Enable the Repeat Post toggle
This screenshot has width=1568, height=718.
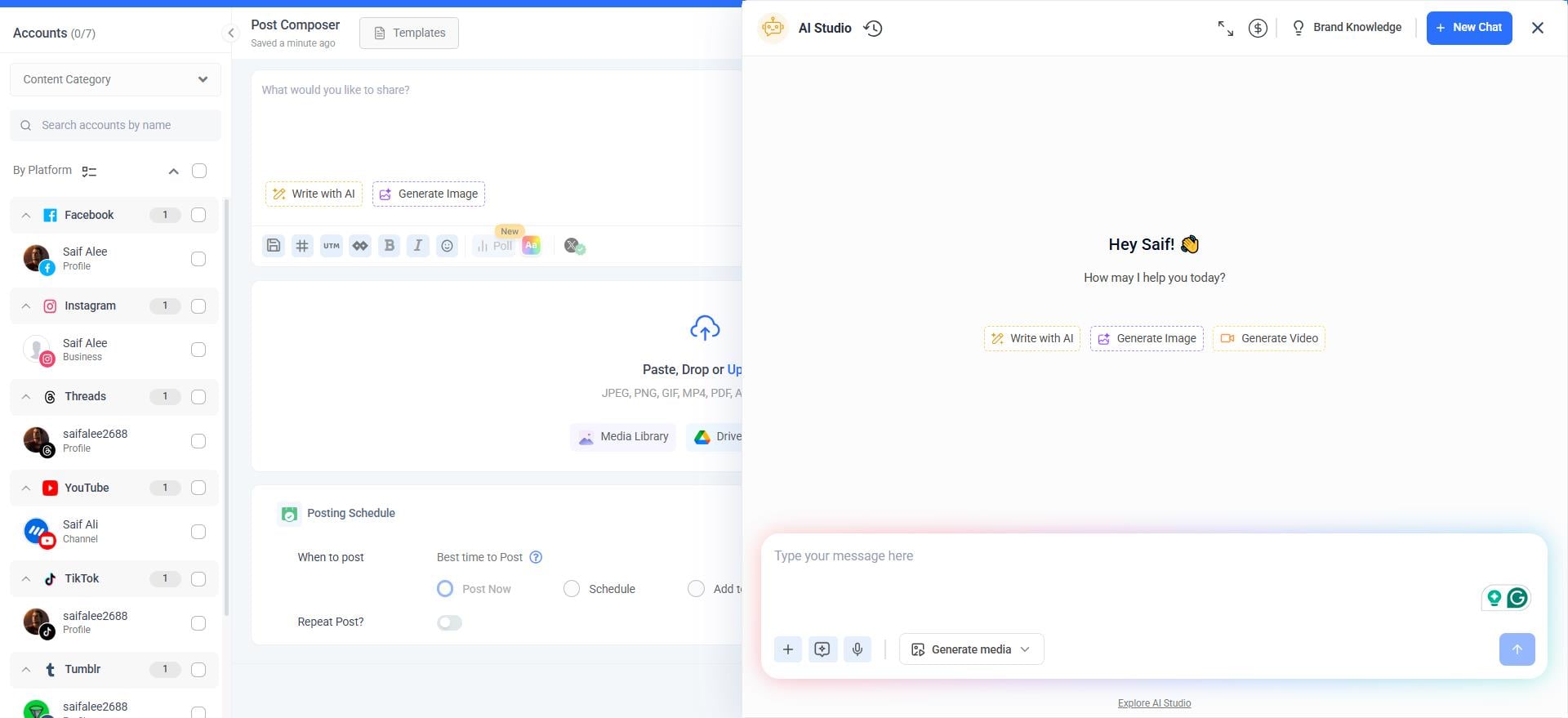[x=449, y=622]
